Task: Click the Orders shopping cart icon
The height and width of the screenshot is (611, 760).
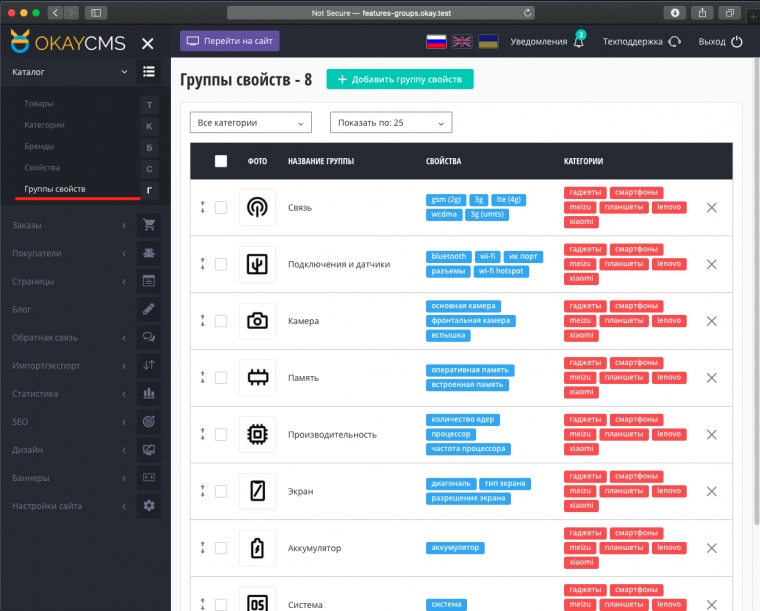Action: point(149,225)
